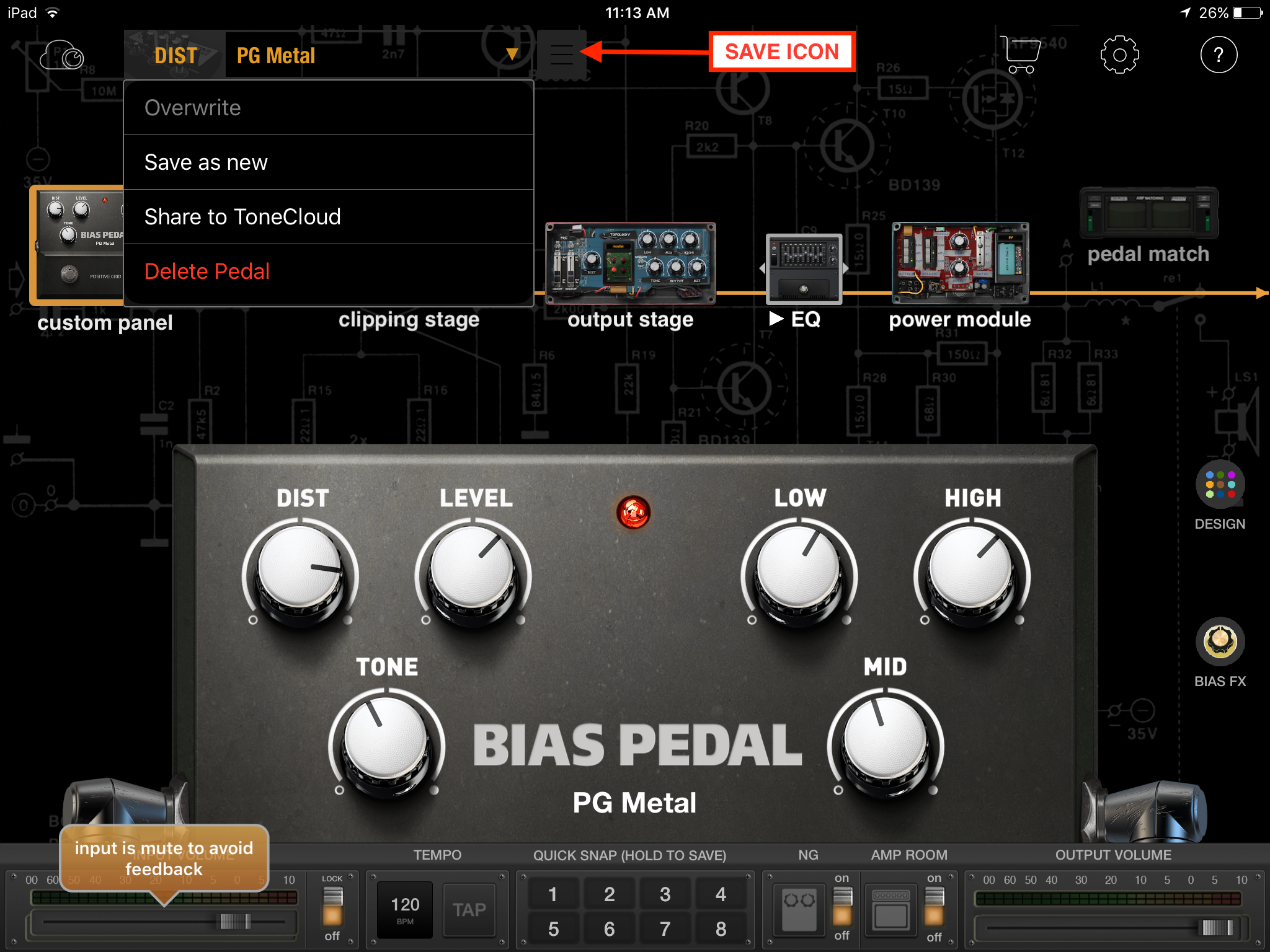Open pedal match module
The height and width of the screenshot is (952, 1270).
(1149, 213)
